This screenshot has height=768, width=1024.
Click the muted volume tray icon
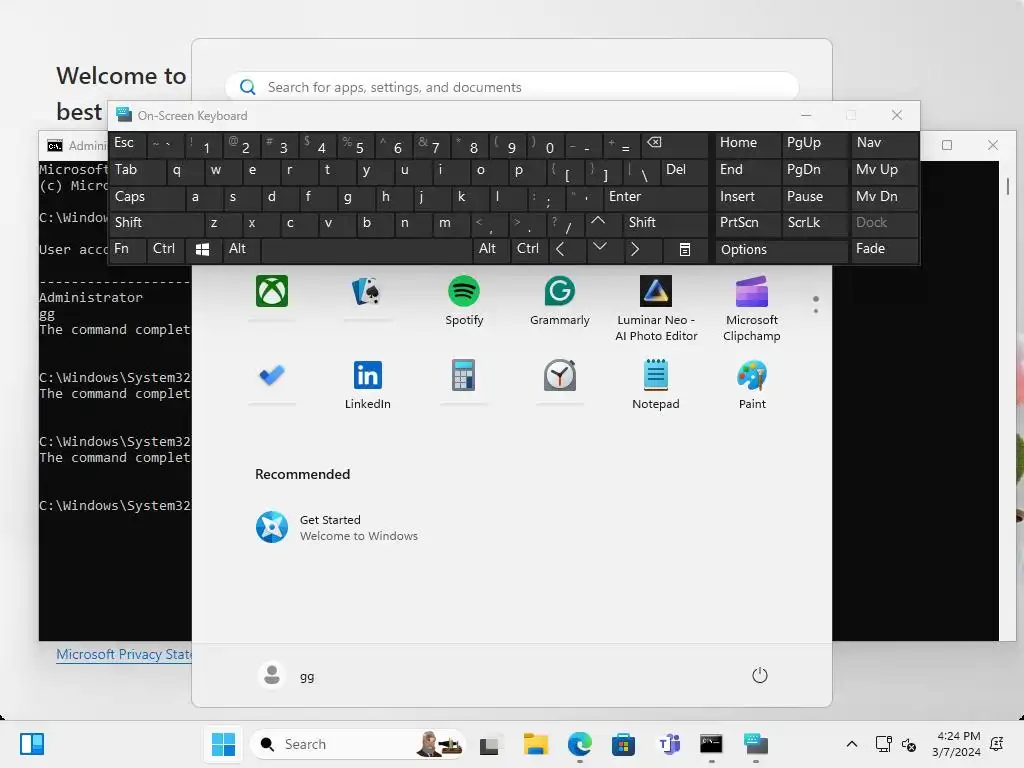tap(908, 744)
